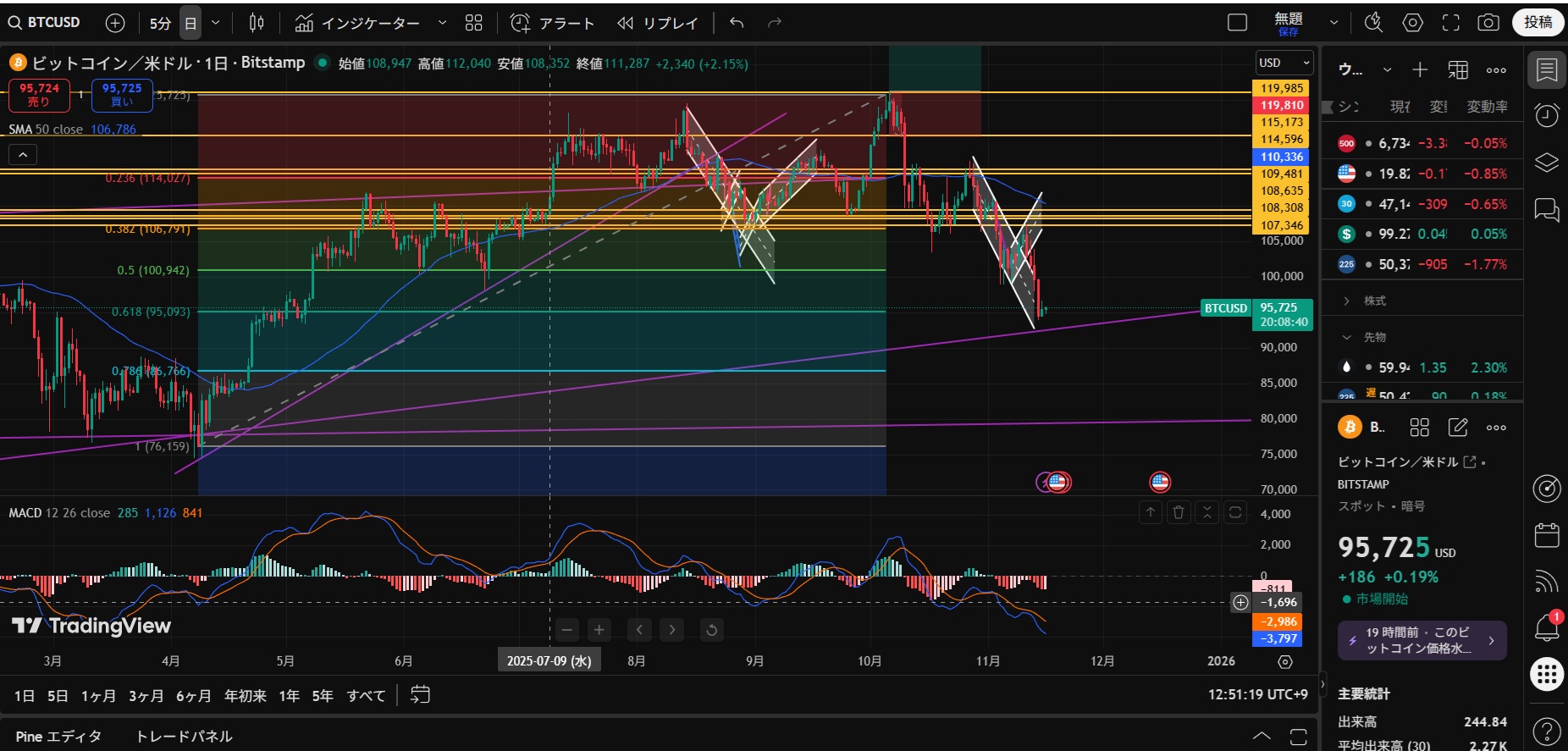Toggle the watchlist panel sidebar icon
This screenshot has height=751, width=1568.
coord(1546,69)
